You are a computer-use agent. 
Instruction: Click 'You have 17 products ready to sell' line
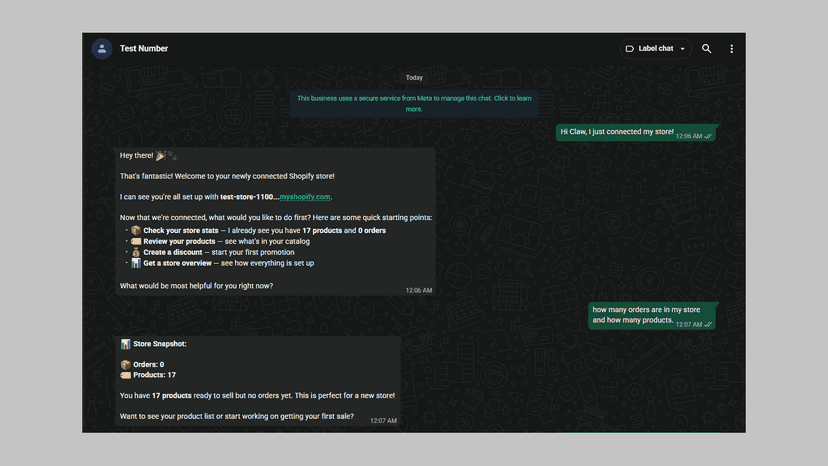257,396
